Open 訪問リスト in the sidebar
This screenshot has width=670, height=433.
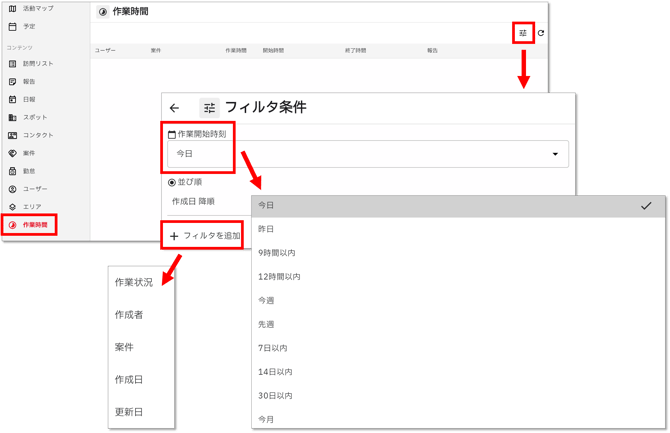pyautogui.click(x=38, y=63)
